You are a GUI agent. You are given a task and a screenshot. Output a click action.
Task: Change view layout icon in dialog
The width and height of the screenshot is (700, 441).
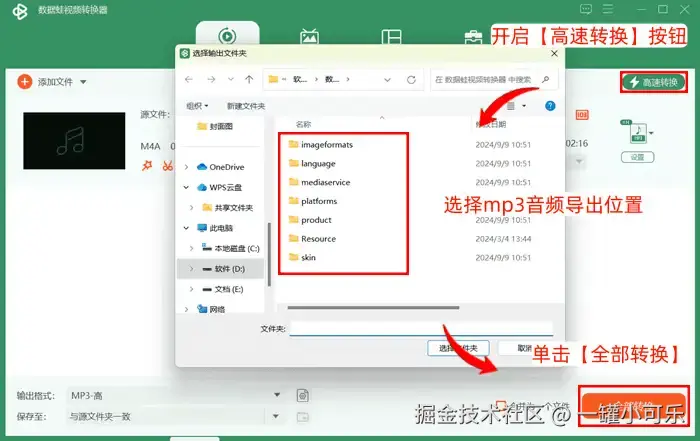[511, 106]
